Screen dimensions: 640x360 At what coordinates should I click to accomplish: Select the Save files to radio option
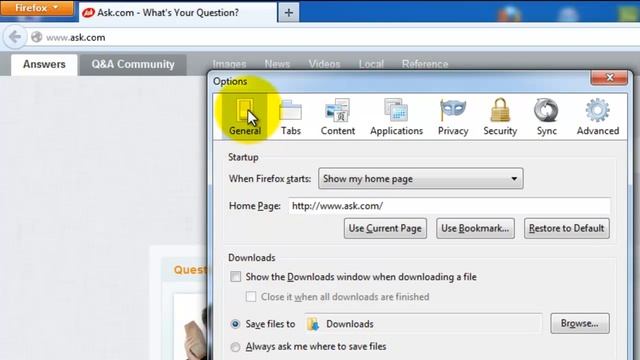[x=235, y=324]
